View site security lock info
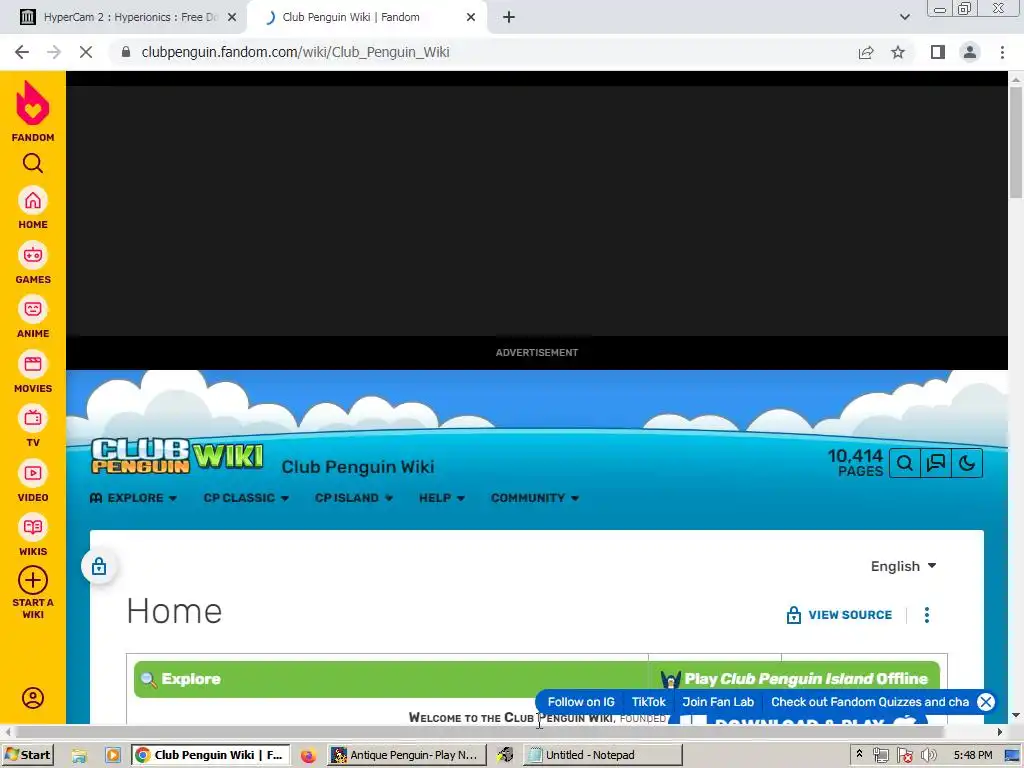The height and width of the screenshot is (768, 1024). pyautogui.click(x=126, y=52)
